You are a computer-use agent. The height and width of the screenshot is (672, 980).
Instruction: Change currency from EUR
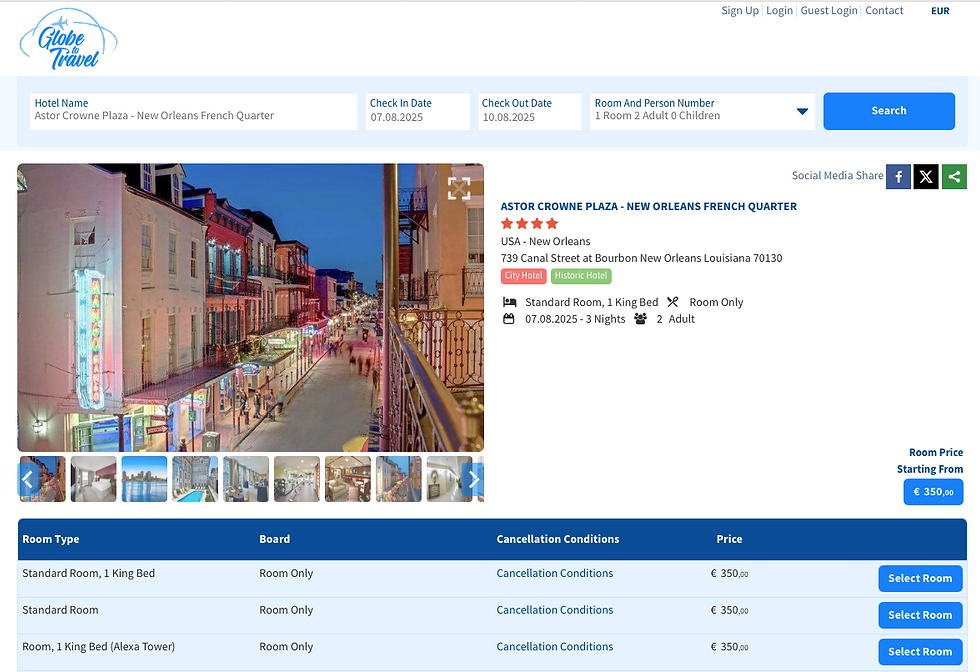pyautogui.click(x=940, y=11)
